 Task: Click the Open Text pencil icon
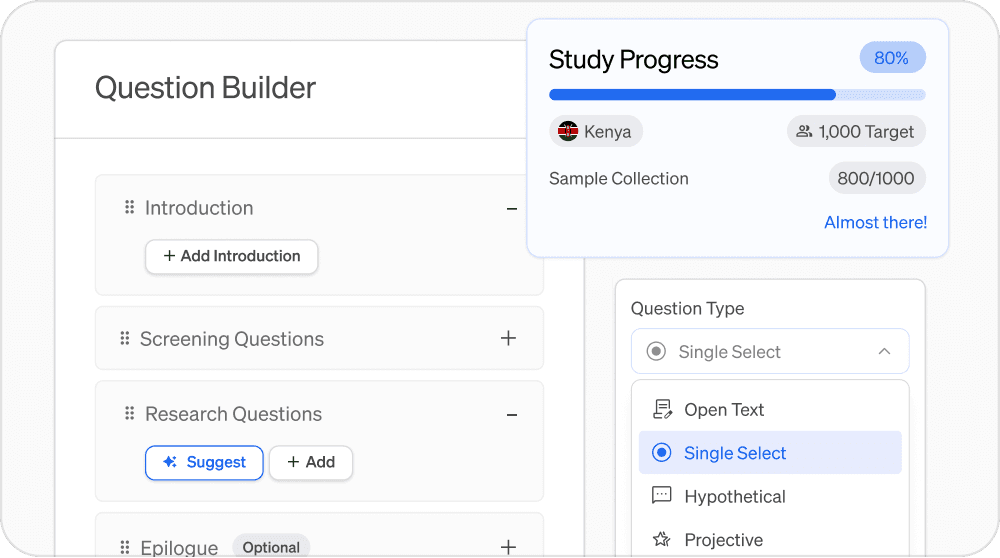(x=661, y=409)
